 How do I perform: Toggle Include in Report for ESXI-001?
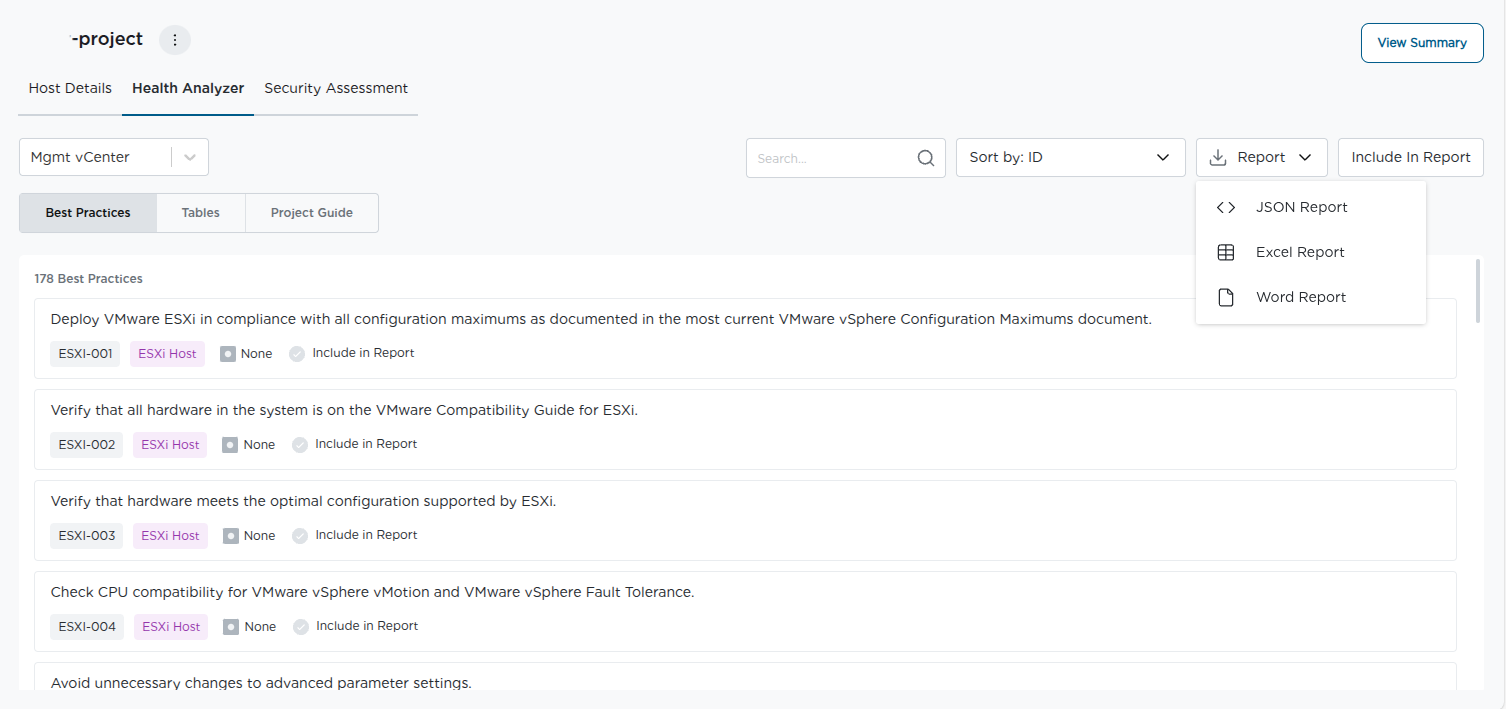tap(297, 354)
